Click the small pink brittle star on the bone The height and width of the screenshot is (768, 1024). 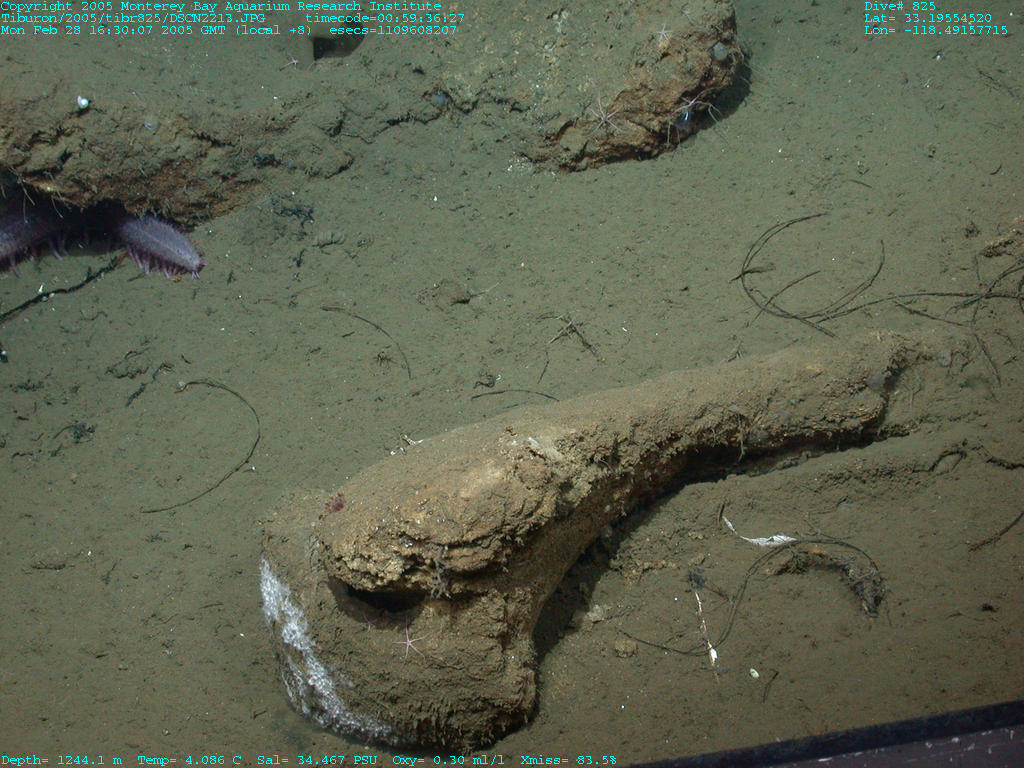pyautogui.click(x=409, y=641)
